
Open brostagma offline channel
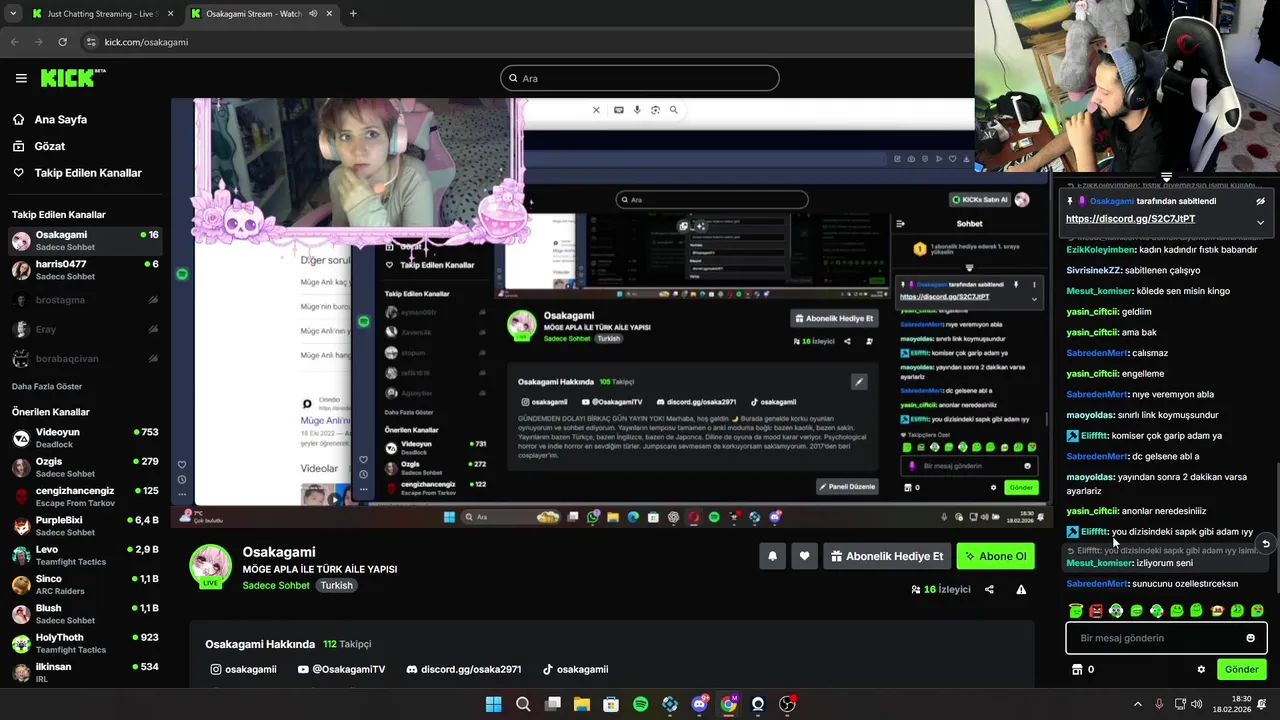[85, 300]
